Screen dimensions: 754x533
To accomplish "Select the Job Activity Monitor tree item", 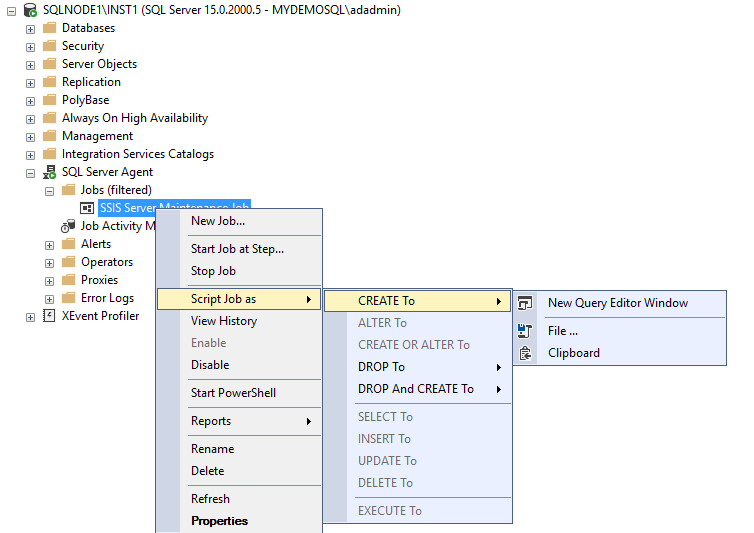I will click(x=118, y=226).
